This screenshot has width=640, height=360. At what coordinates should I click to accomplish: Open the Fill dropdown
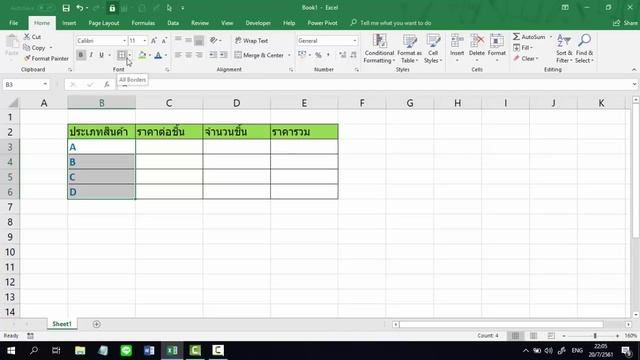(x=523, y=48)
